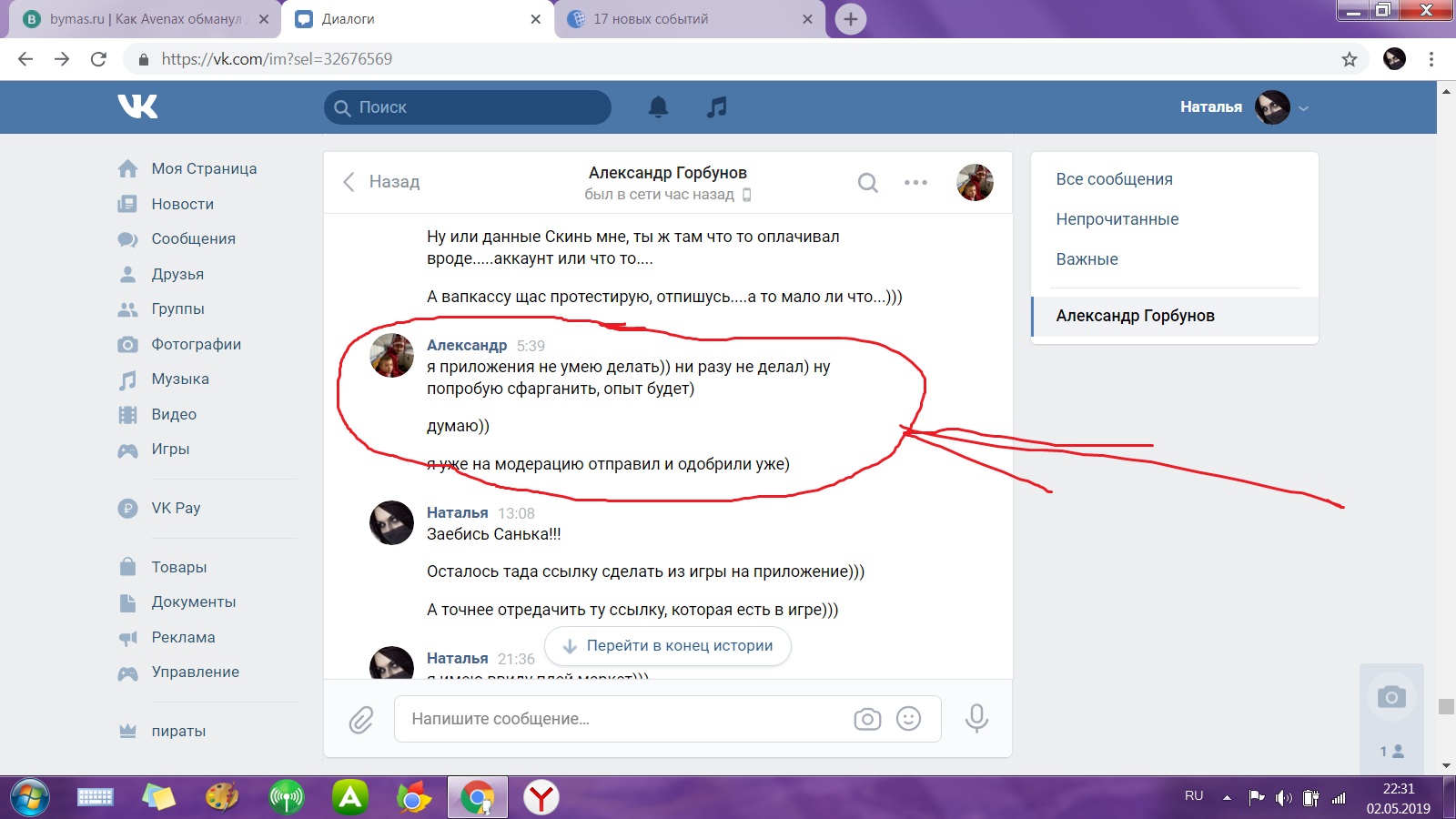Click the Поиск search box in header
This screenshot has width=1456, height=819.
(x=468, y=107)
